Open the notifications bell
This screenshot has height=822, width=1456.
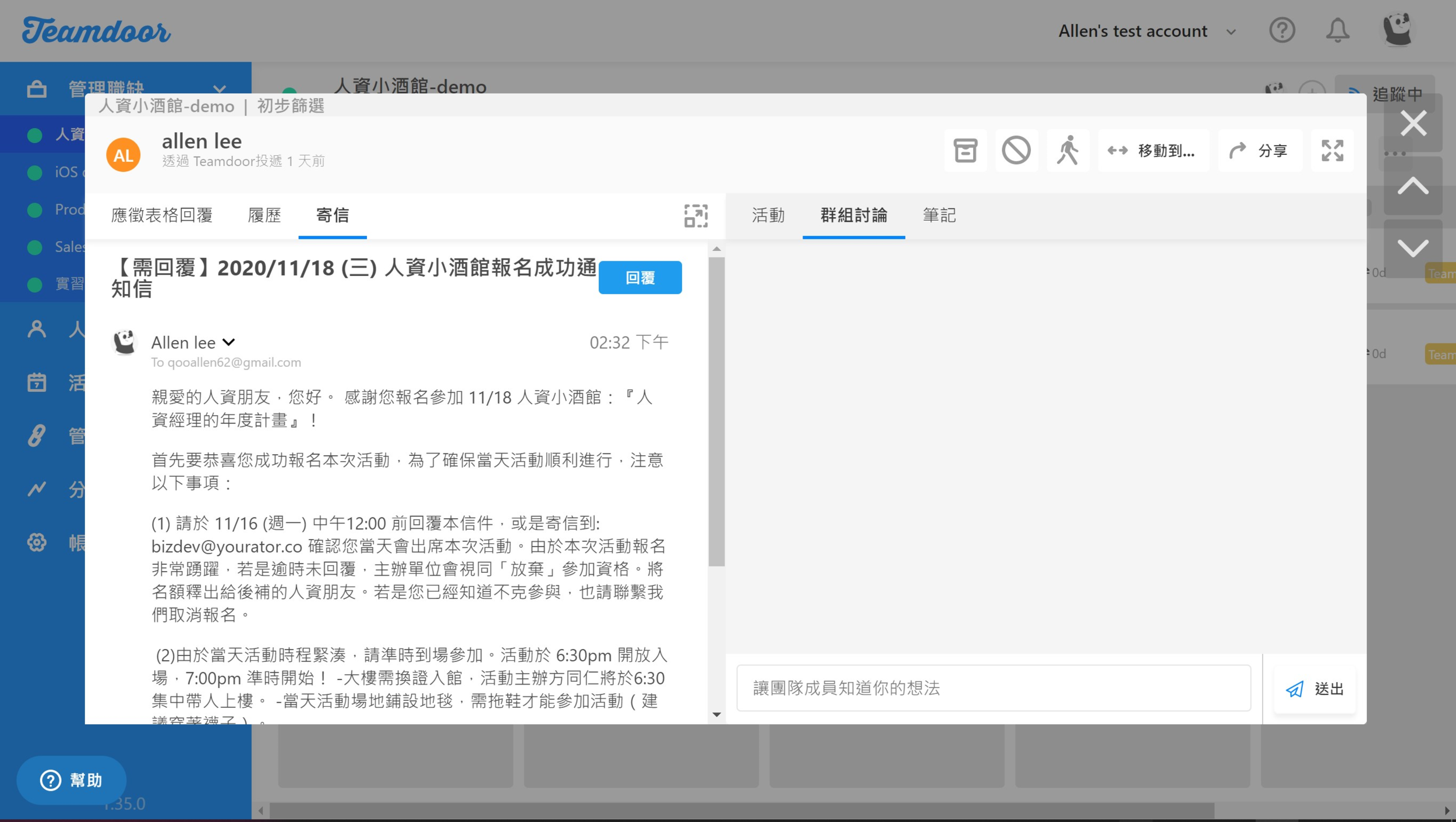tap(1337, 30)
